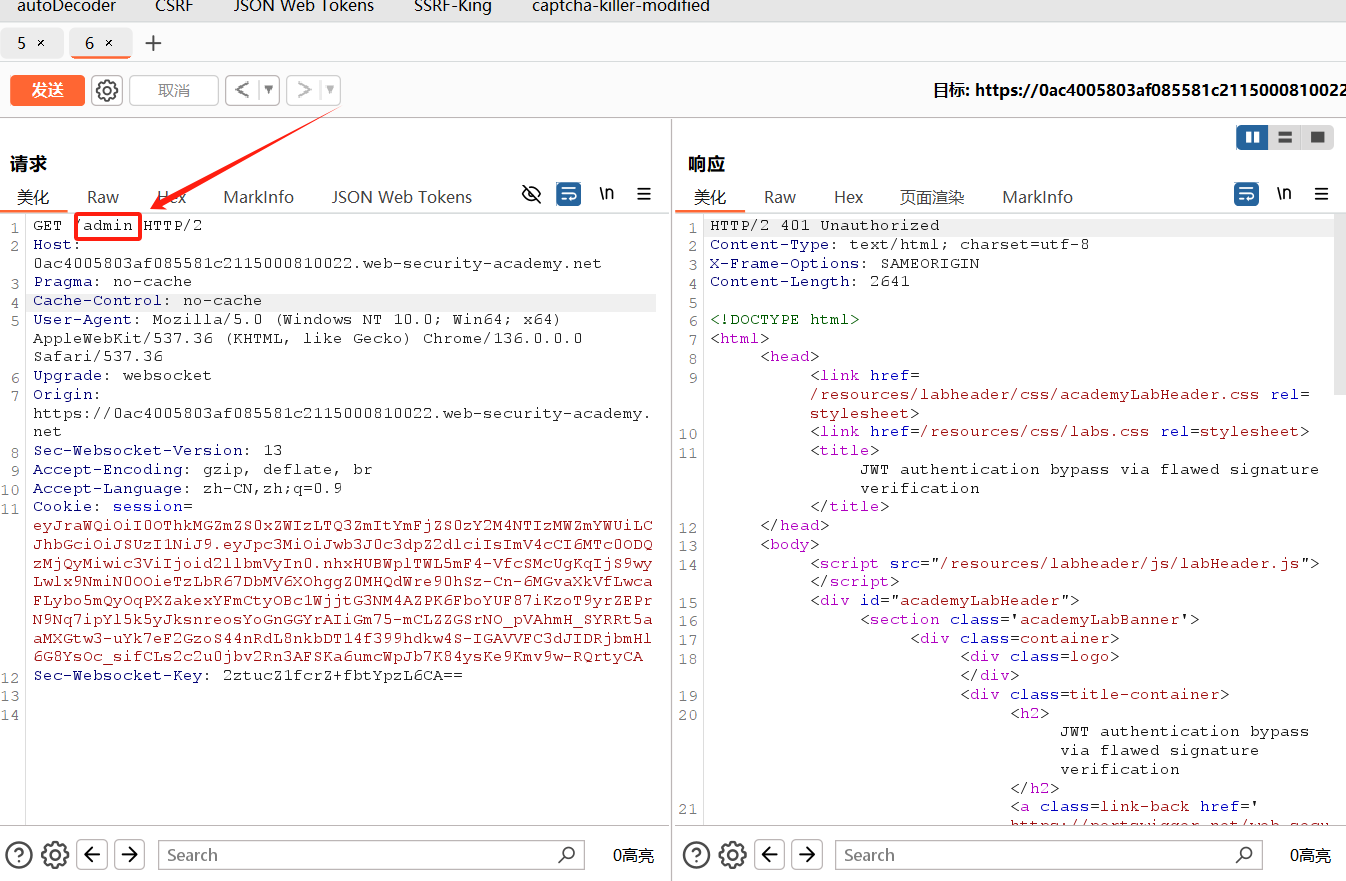This screenshot has height=881, width=1346.
Task: Select the response 美化 pretty view tab
Action: 710,197
